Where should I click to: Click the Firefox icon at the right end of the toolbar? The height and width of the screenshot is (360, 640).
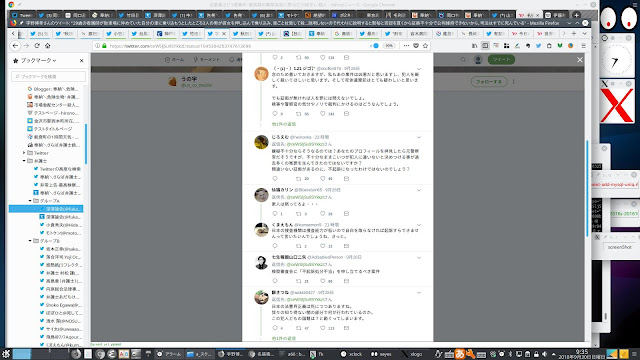point(571,46)
